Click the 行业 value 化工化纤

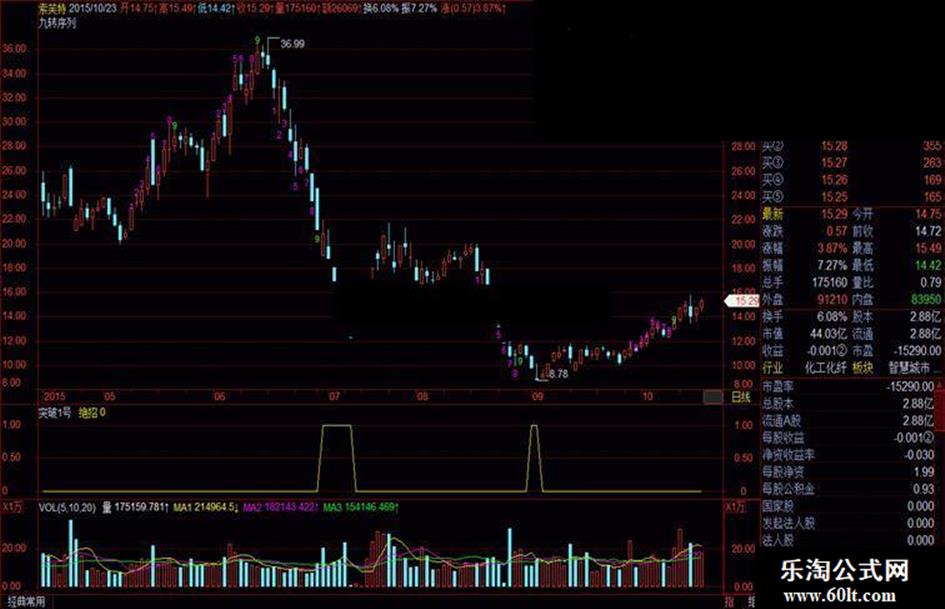pyautogui.click(x=826, y=368)
